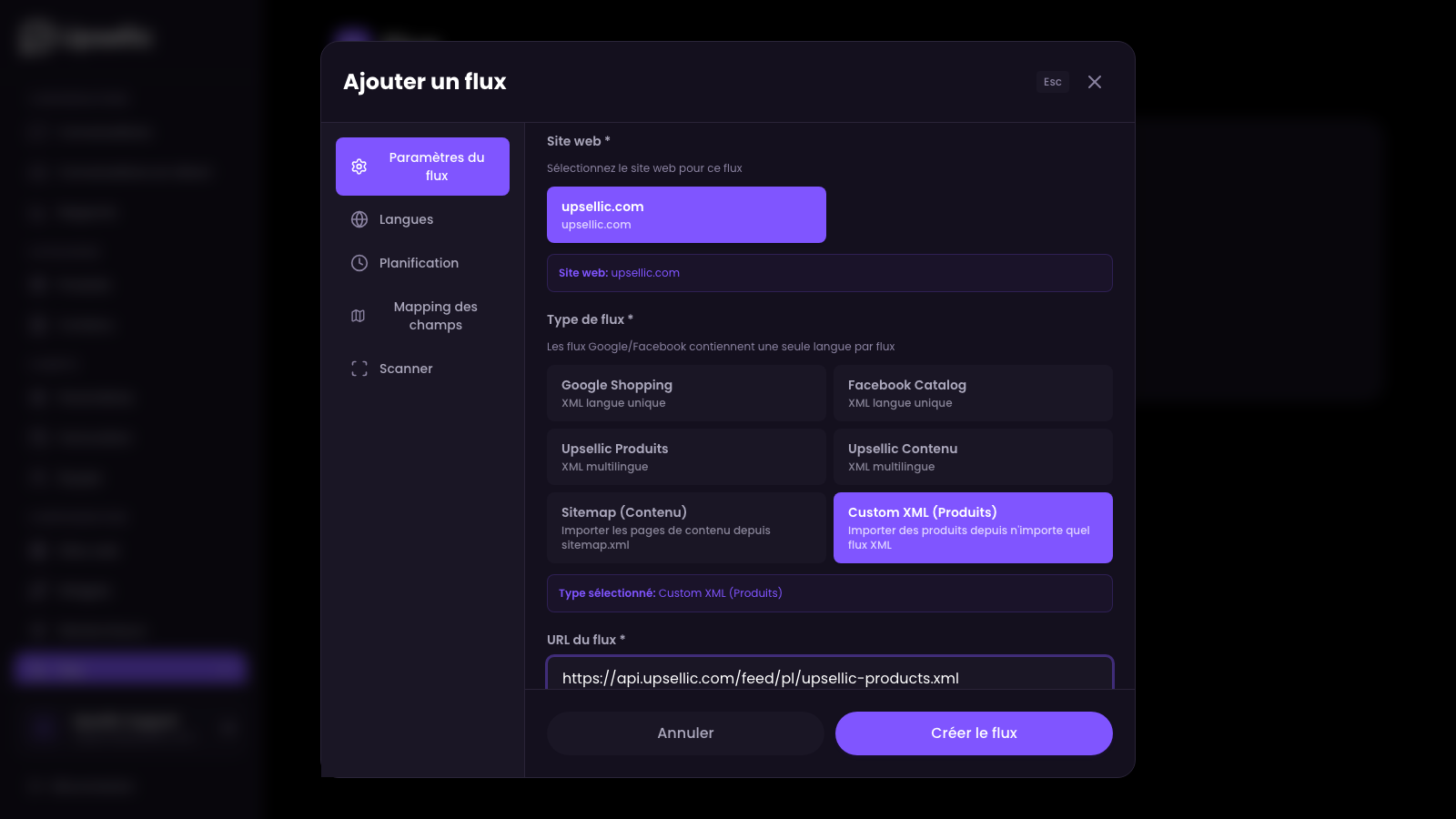This screenshot has height=819, width=1456.
Task: Choose Upsellic Contenu feed type
Action: (x=973, y=457)
